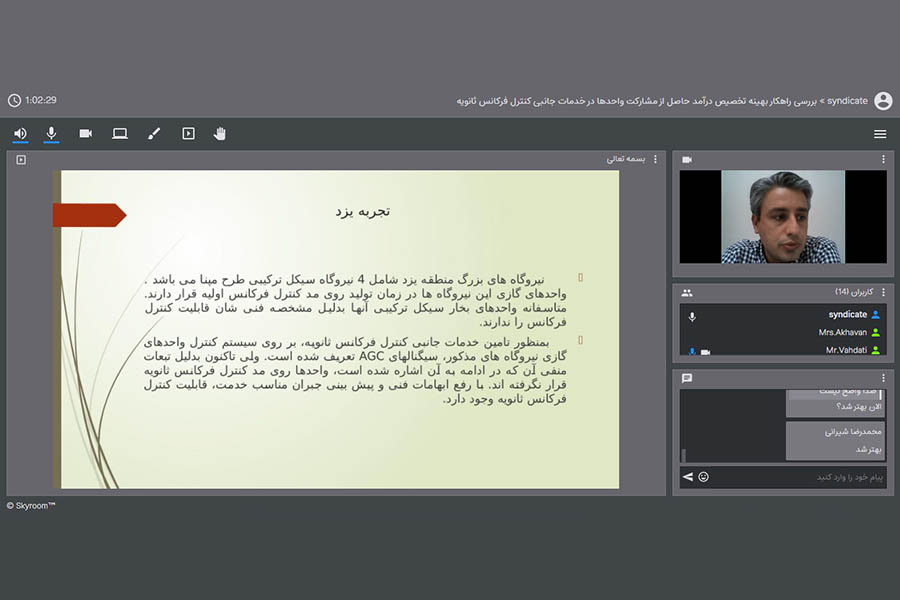
Task: Click the blue microphone icon on Mr.Vahdati's row
Action: click(x=692, y=351)
